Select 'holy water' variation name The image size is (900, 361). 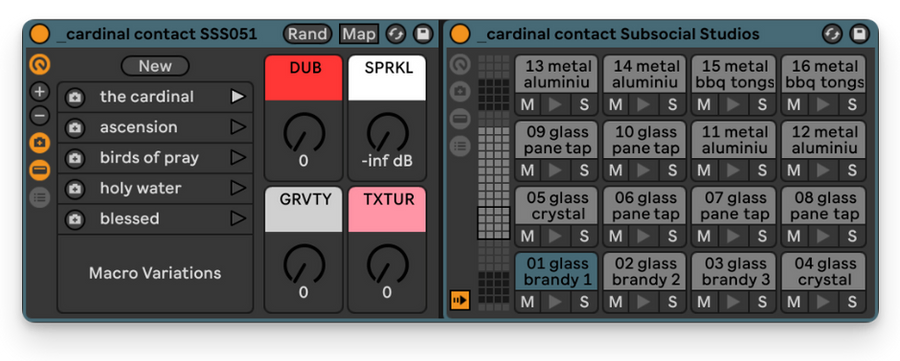141,188
